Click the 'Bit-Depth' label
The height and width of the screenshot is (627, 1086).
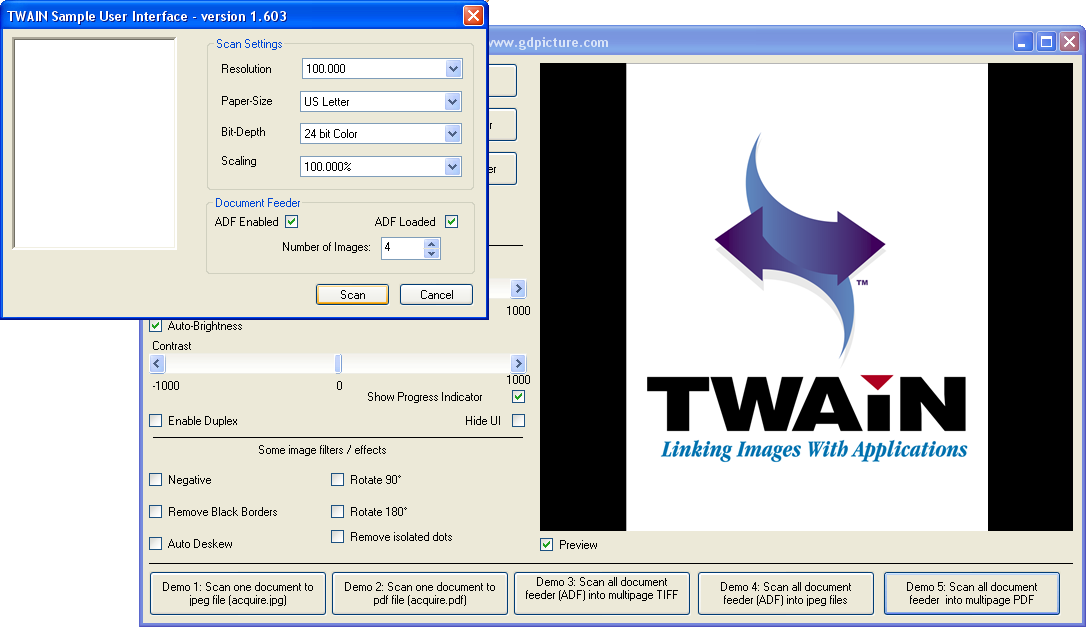(x=243, y=132)
